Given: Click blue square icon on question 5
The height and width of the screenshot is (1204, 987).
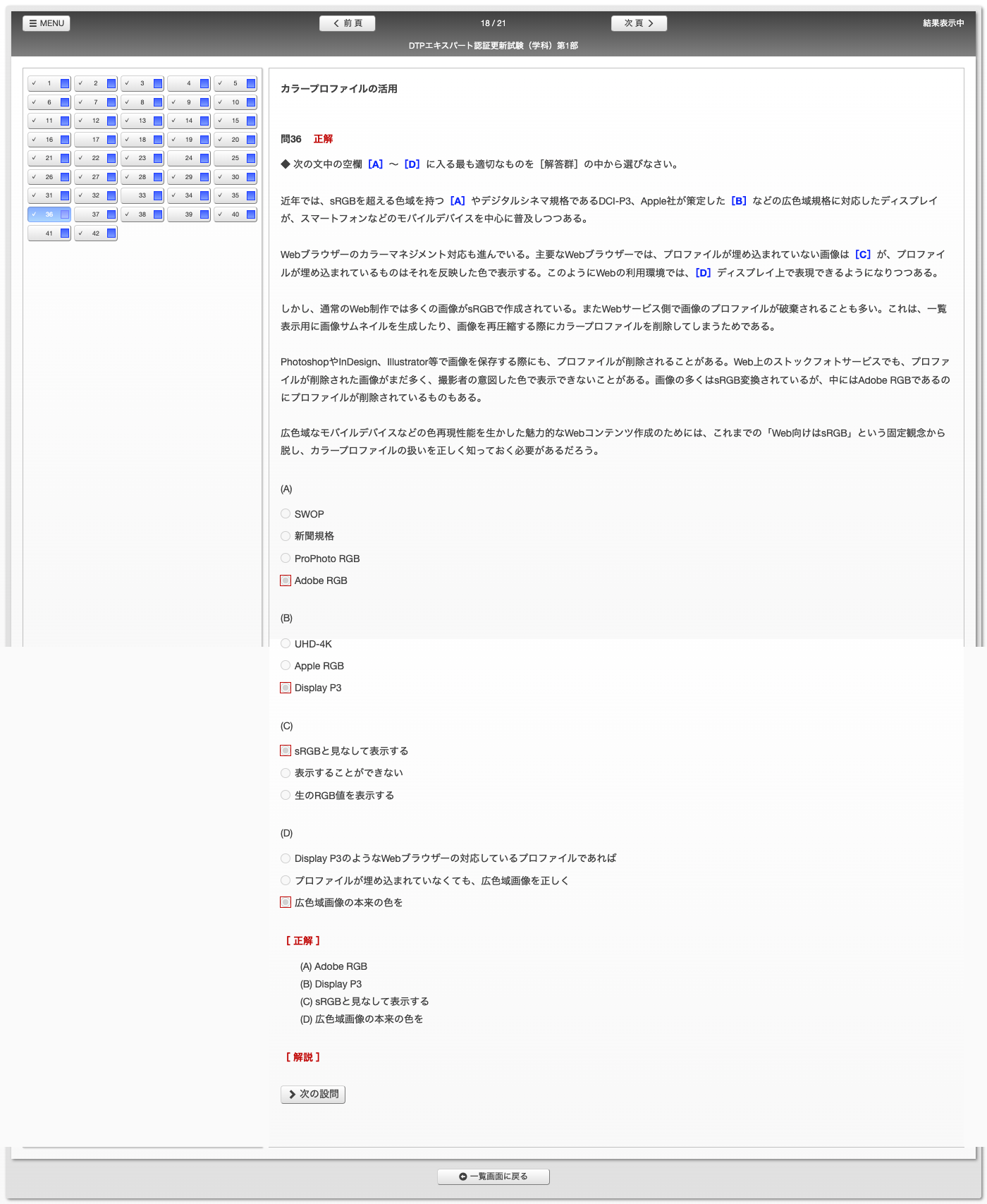Looking at the screenshot, I should point(251,83).
